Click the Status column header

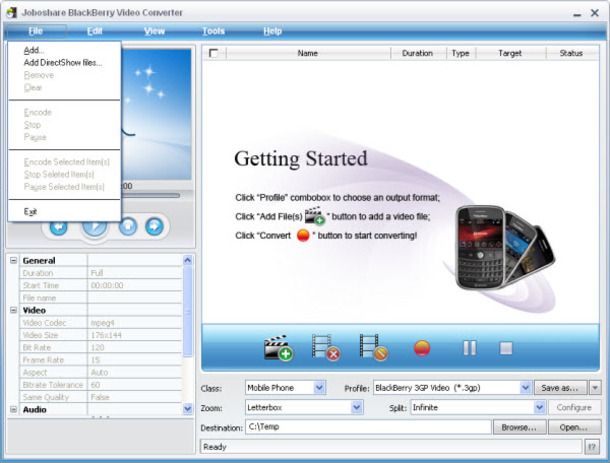(x=571, y=53)
